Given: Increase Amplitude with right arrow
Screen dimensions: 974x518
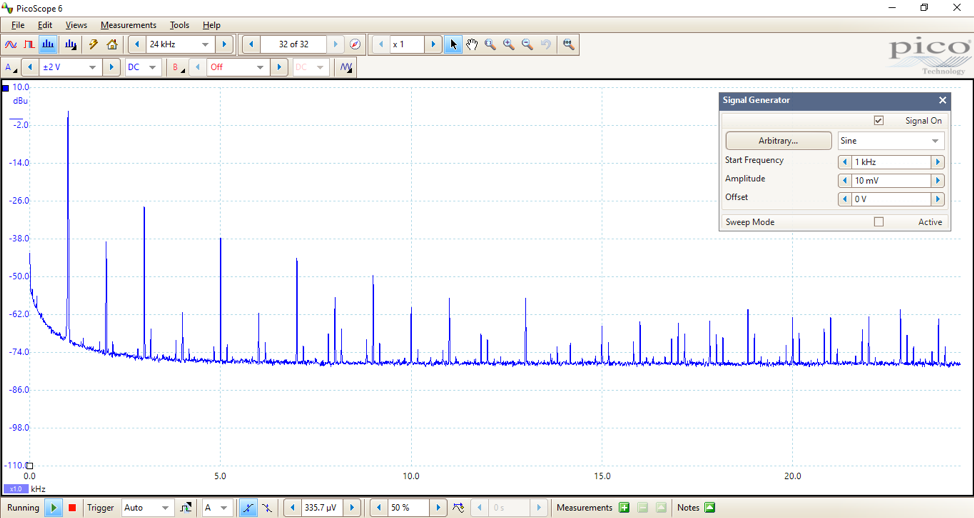Looking at the screenshot, I should (938, 181).
